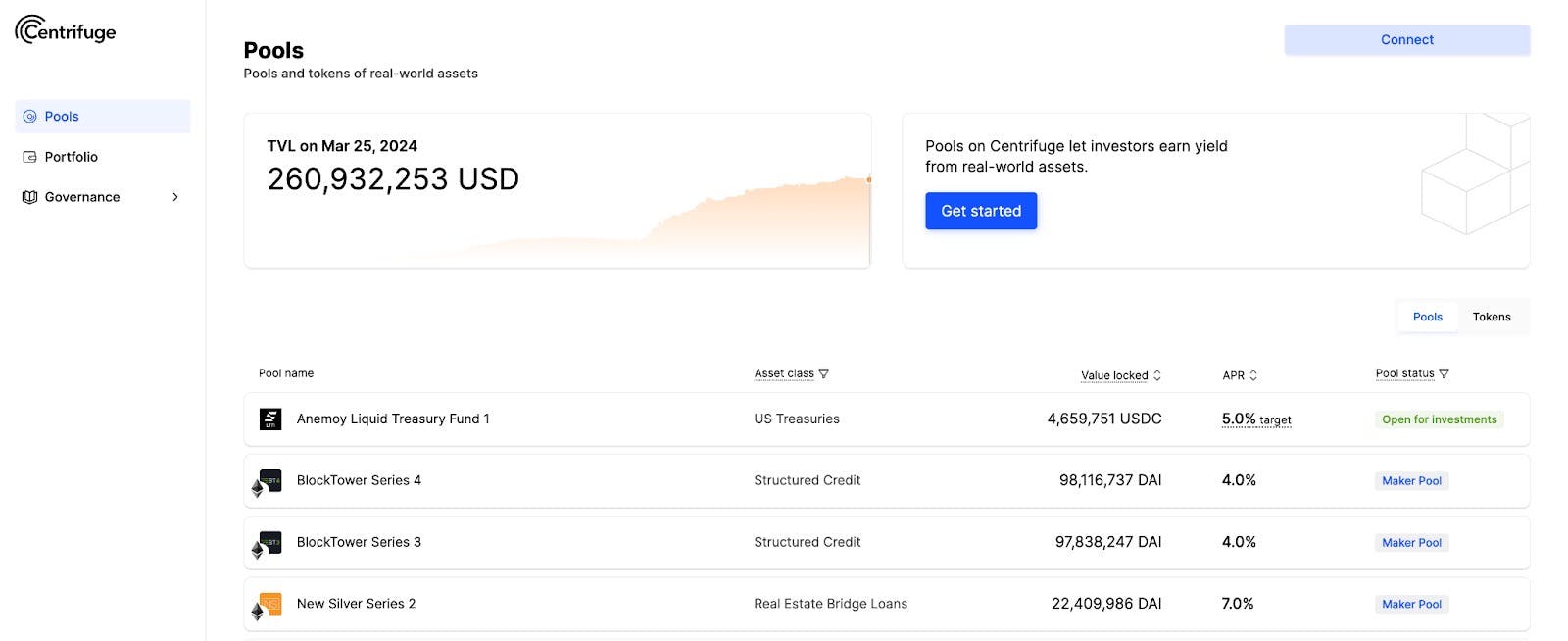Click Anemoy Liquid Treasury Fund logo
Viewport: 1568px width, 641px height.
[270, 419]
